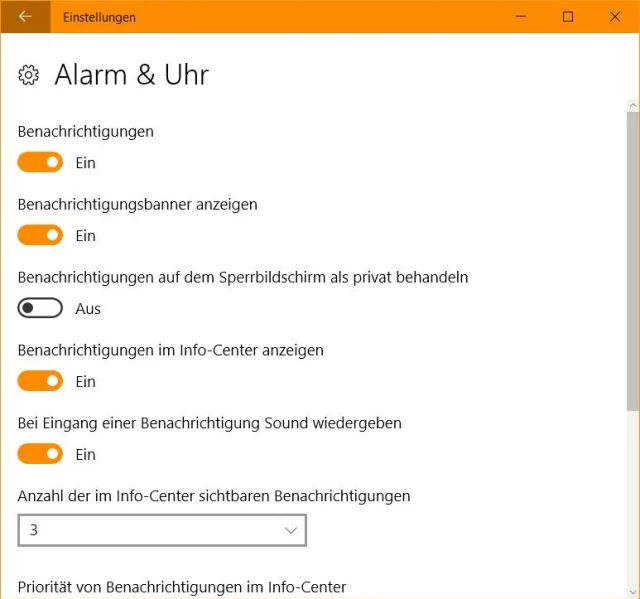Screen dimensions: 640x599
Task: Click the Alarm & Uhr page heading
Action: pos(131,75)
